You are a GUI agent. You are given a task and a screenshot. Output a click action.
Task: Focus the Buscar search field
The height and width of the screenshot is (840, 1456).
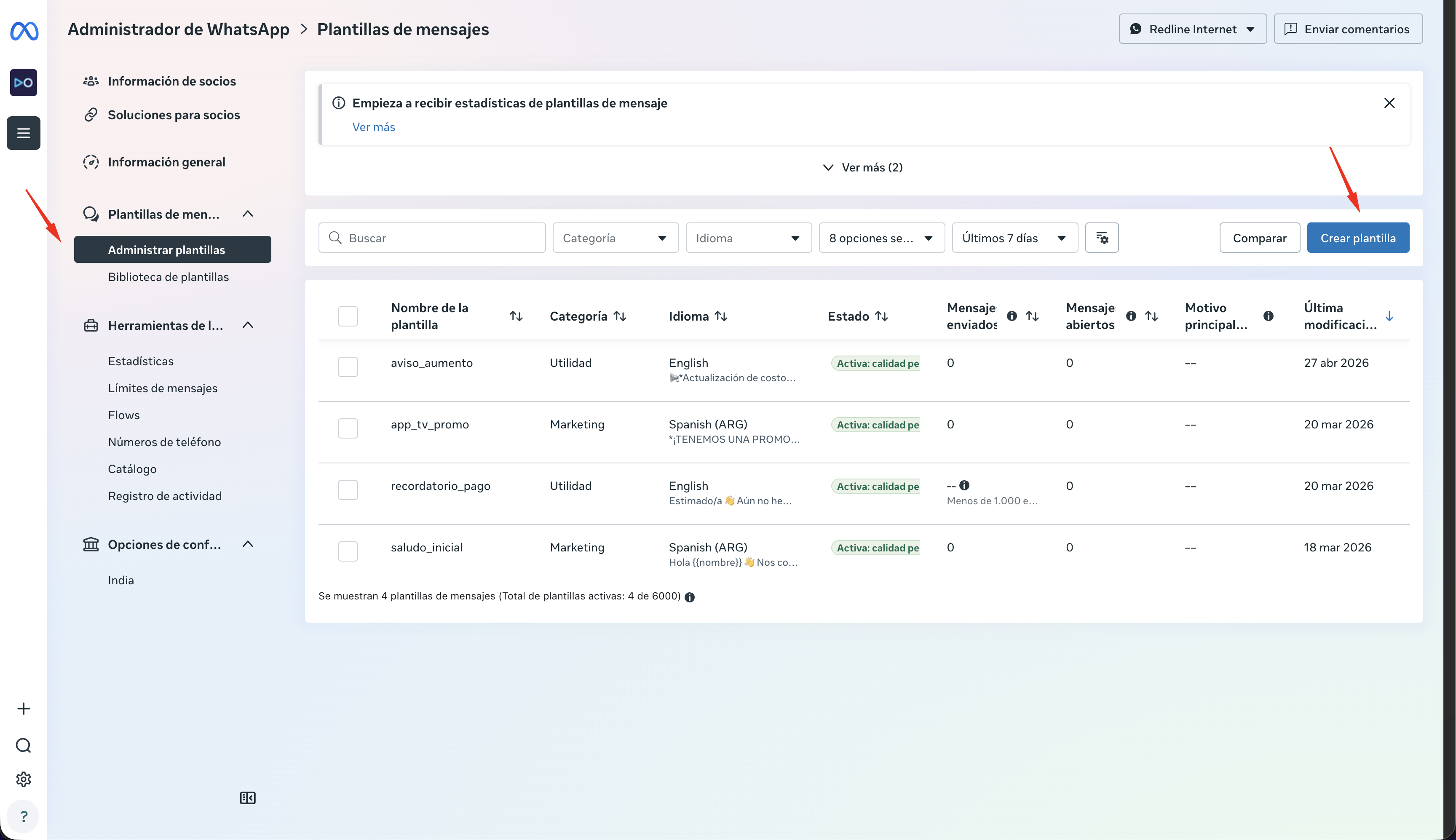coord(432,238)
